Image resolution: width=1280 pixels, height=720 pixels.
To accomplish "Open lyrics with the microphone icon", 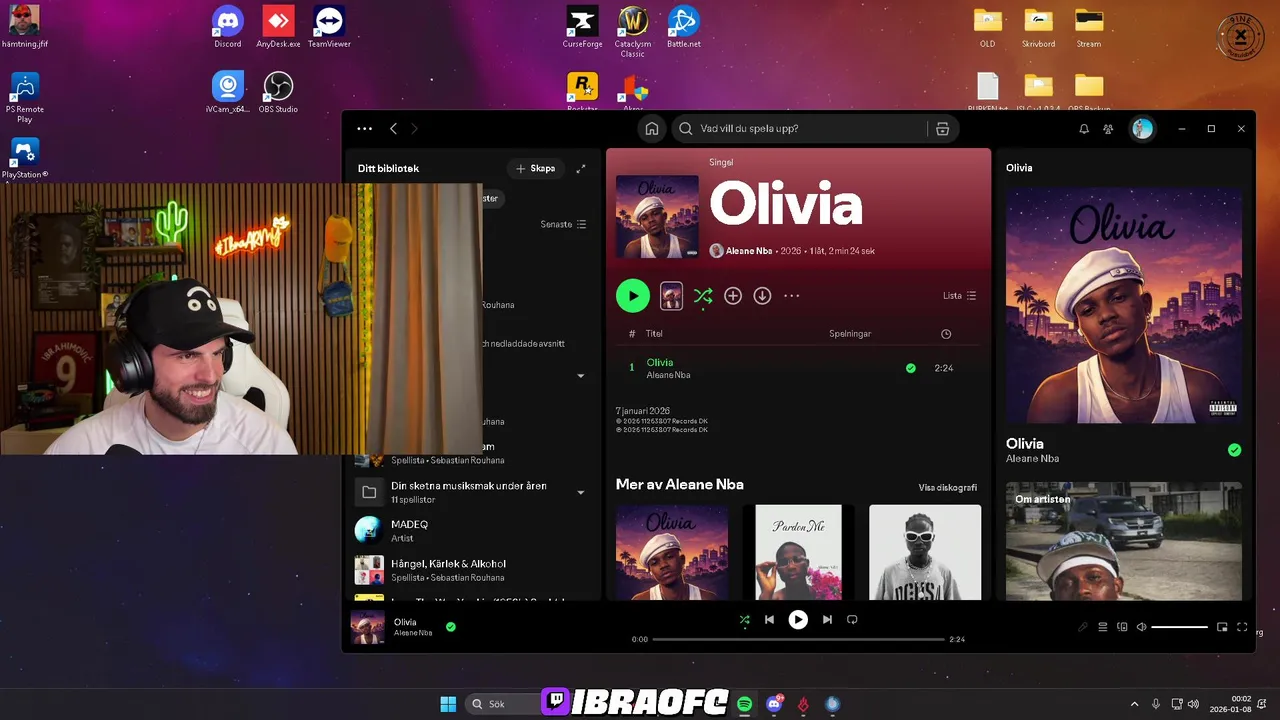I will pyautogui.click(x=1082, y=627).
